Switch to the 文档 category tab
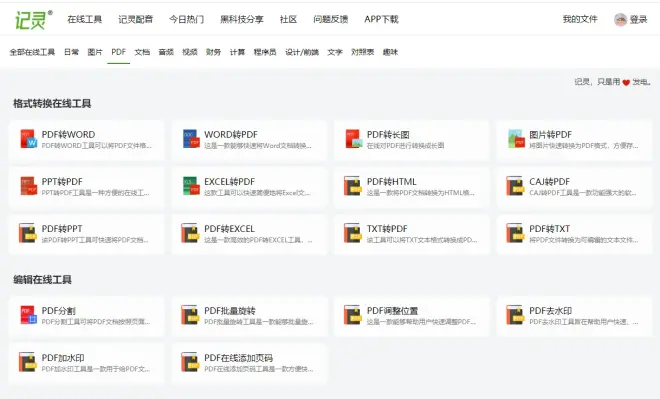660x399 pixels. [142, 52]
